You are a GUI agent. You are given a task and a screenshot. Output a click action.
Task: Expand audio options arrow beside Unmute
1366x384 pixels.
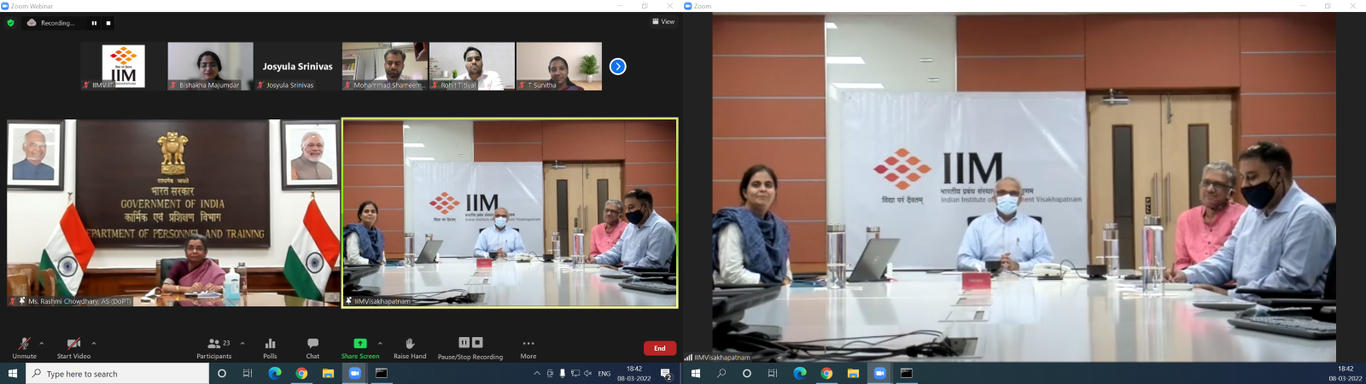pos(41,343)
